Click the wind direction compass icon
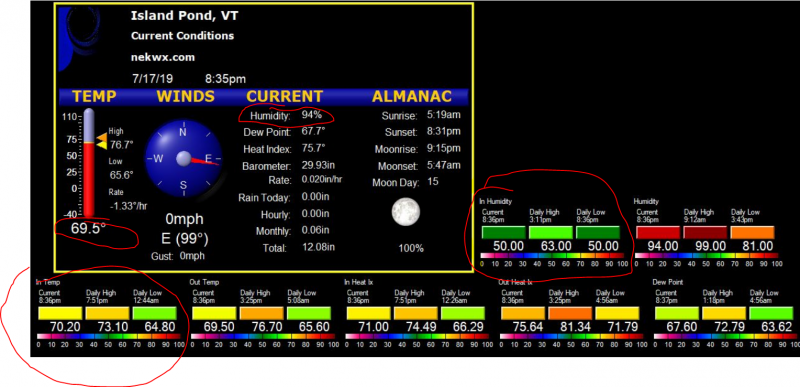This screenshot has width=800, height=387. coord(183,159)
